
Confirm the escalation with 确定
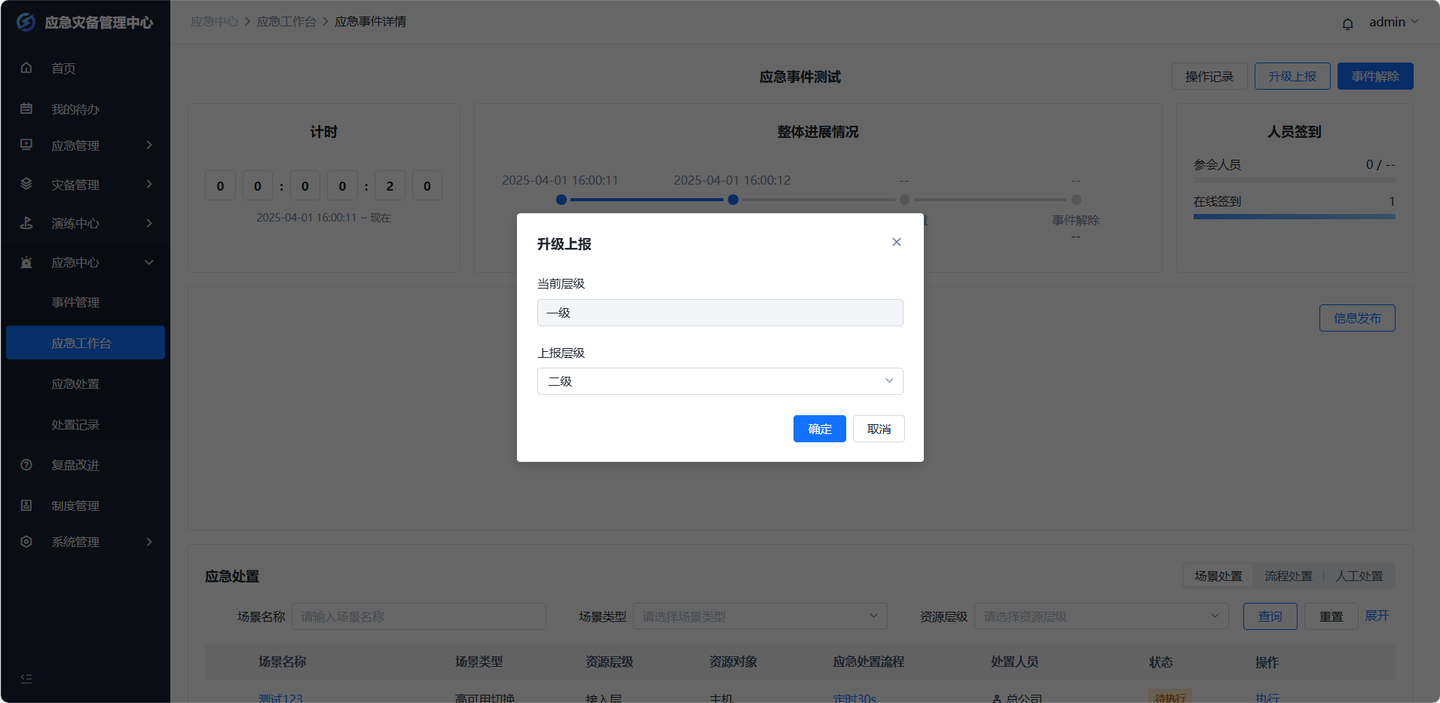(820, 429)
